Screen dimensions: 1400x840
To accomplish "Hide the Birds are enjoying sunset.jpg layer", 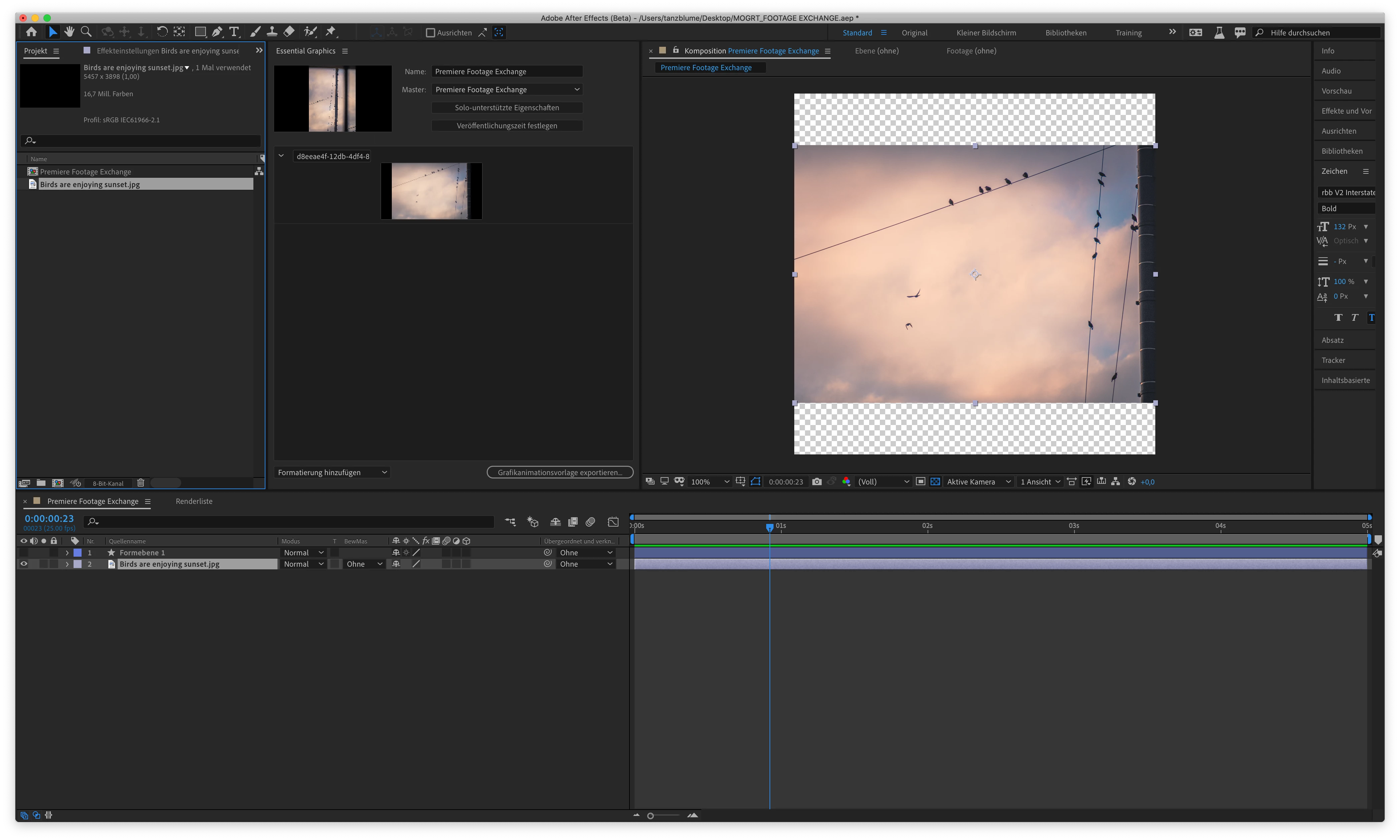I will pos(24,564).
